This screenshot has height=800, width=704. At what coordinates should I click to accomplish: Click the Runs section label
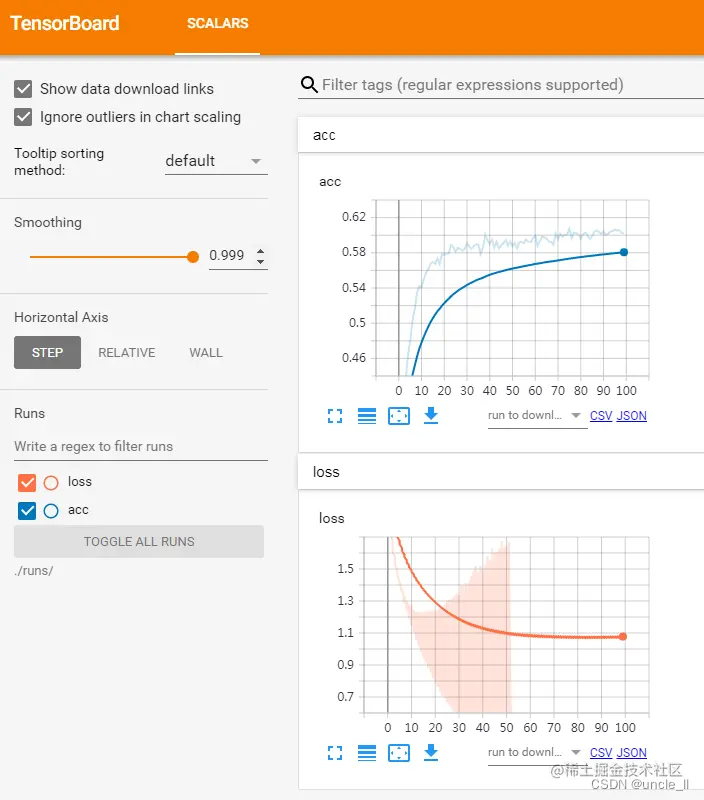pos(30,413)
